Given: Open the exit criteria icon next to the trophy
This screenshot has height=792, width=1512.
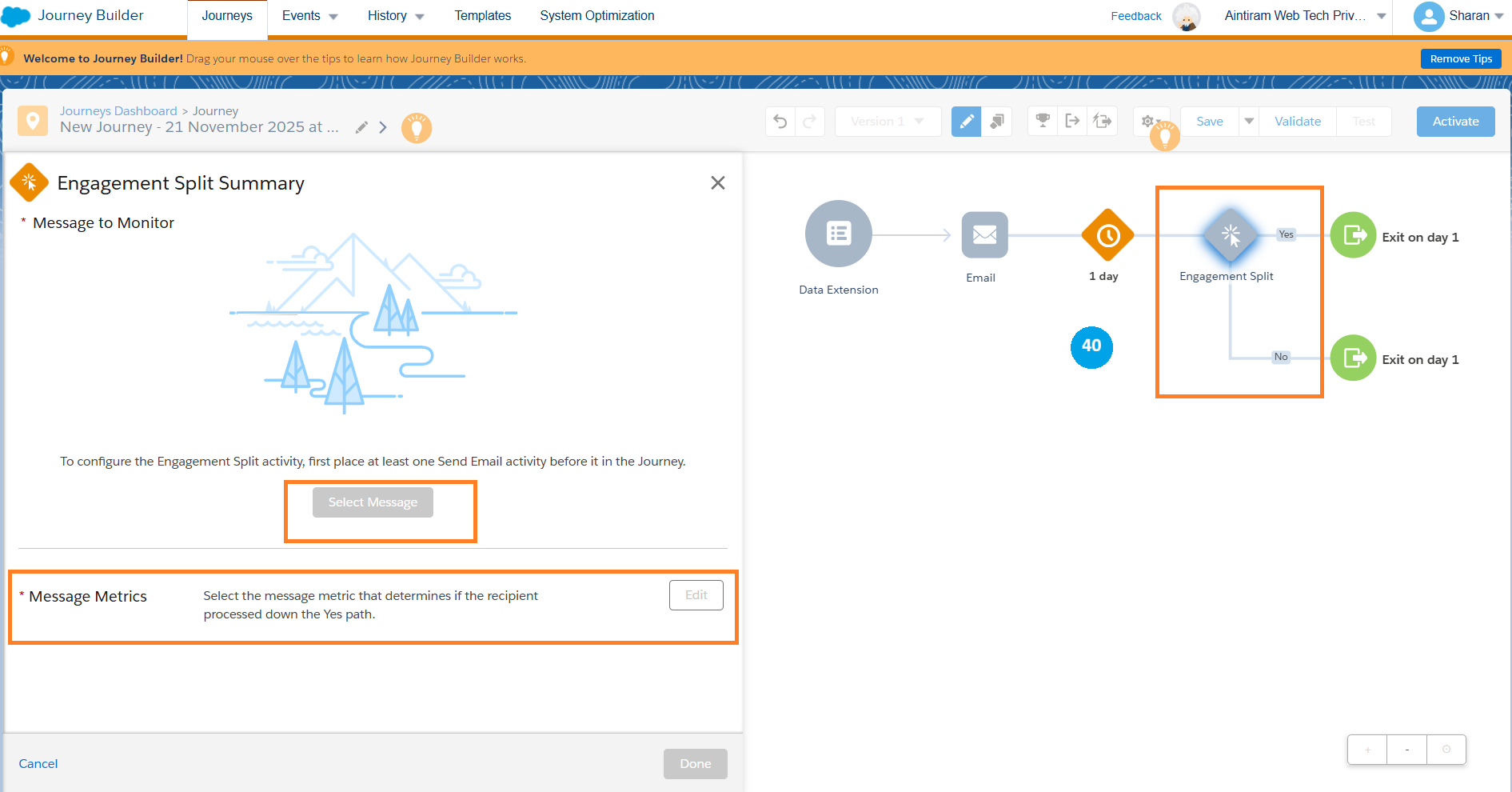Looking at the screenshot, I should 1072,121.
